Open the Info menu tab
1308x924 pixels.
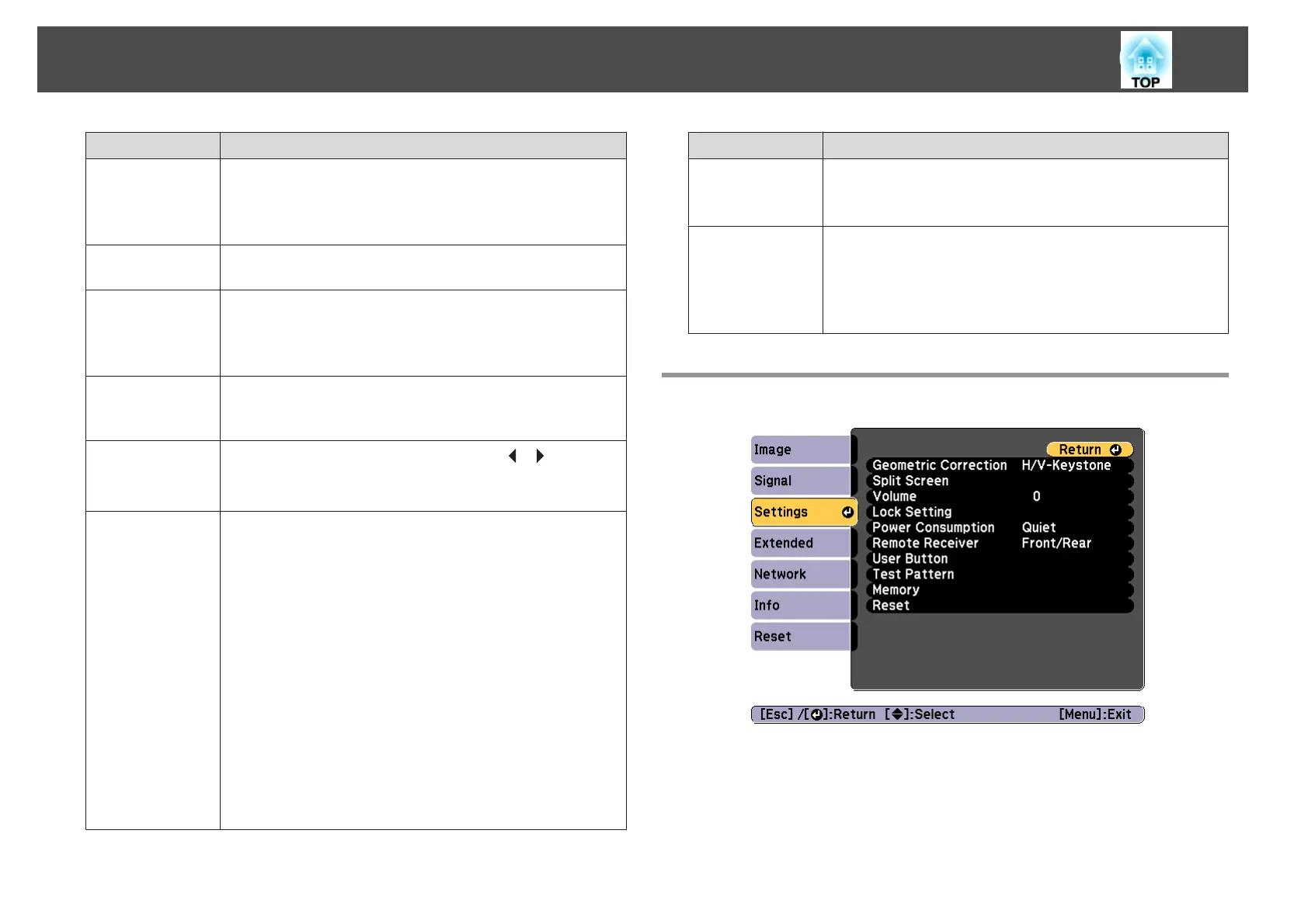coord(802,605)
